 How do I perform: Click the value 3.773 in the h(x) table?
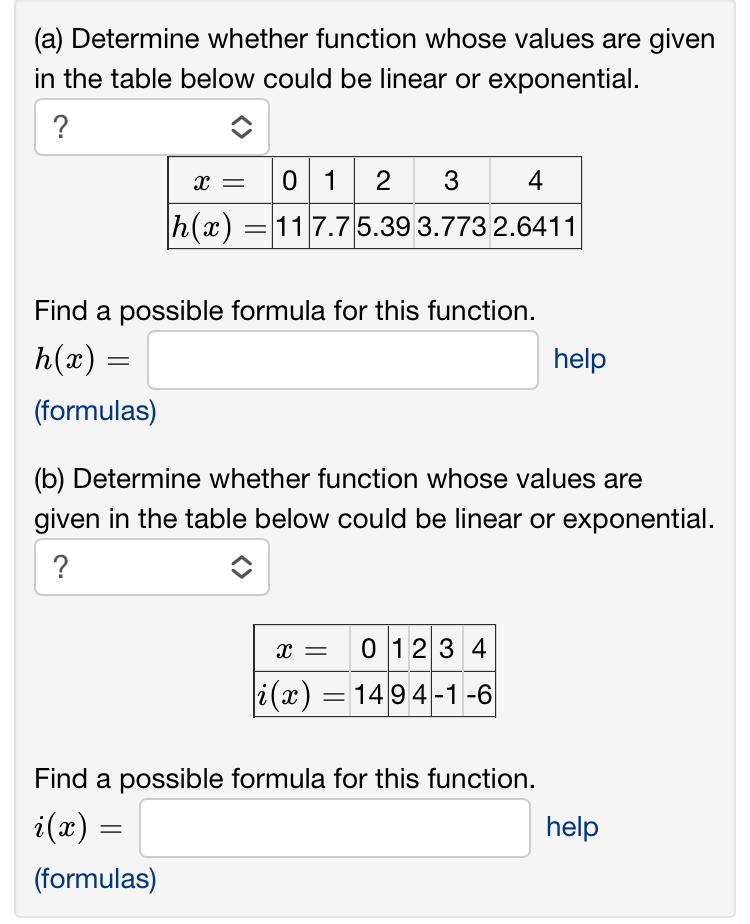pos(452,225)
